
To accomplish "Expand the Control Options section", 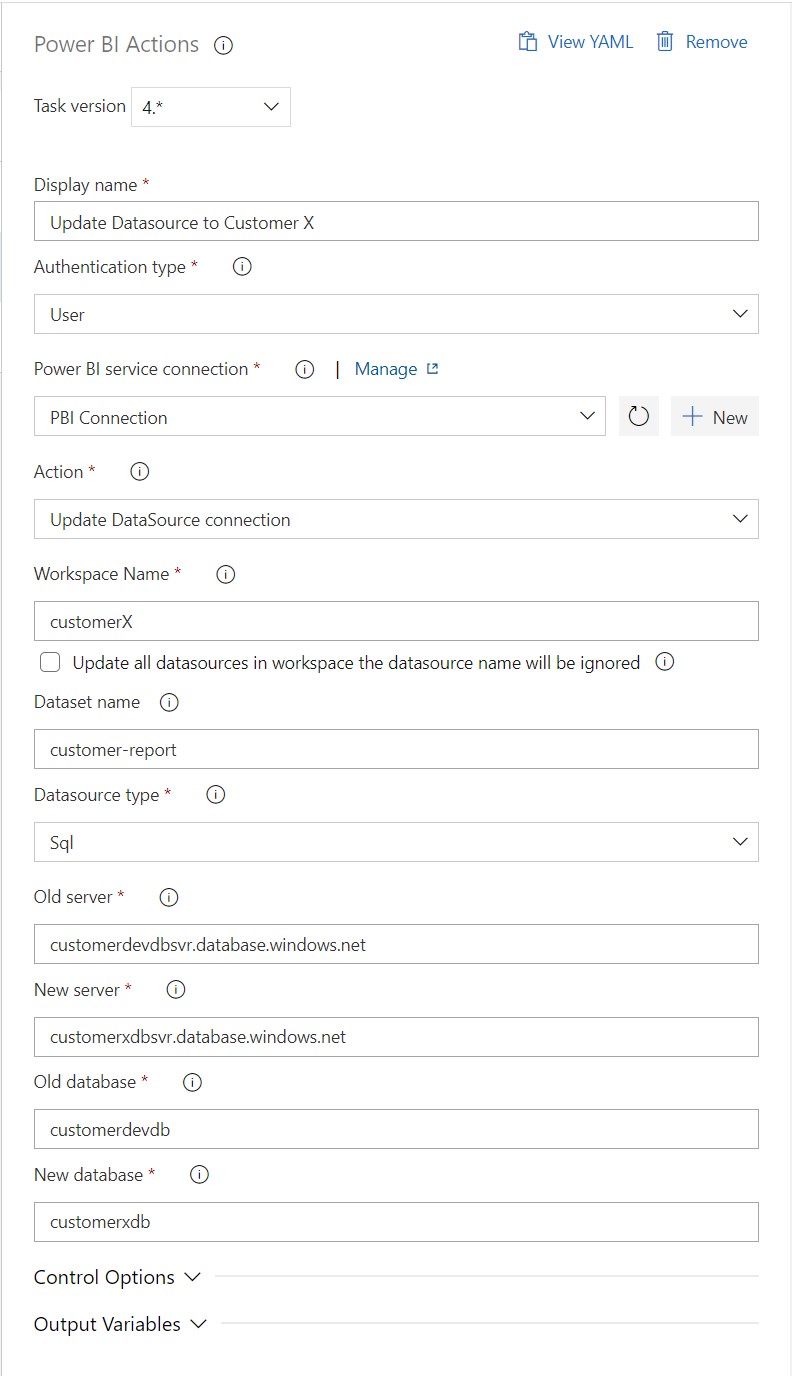I will point(117,1277).
